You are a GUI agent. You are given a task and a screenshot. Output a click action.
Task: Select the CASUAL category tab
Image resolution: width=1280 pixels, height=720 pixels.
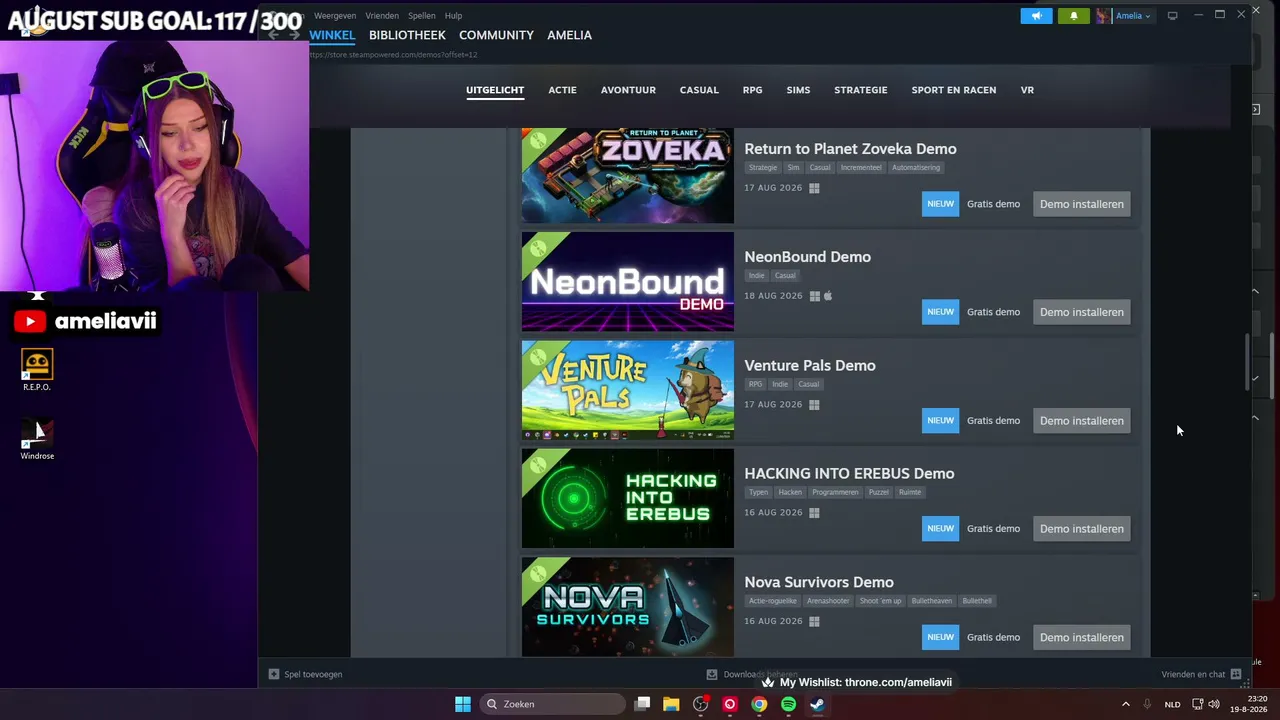[699, 90]
